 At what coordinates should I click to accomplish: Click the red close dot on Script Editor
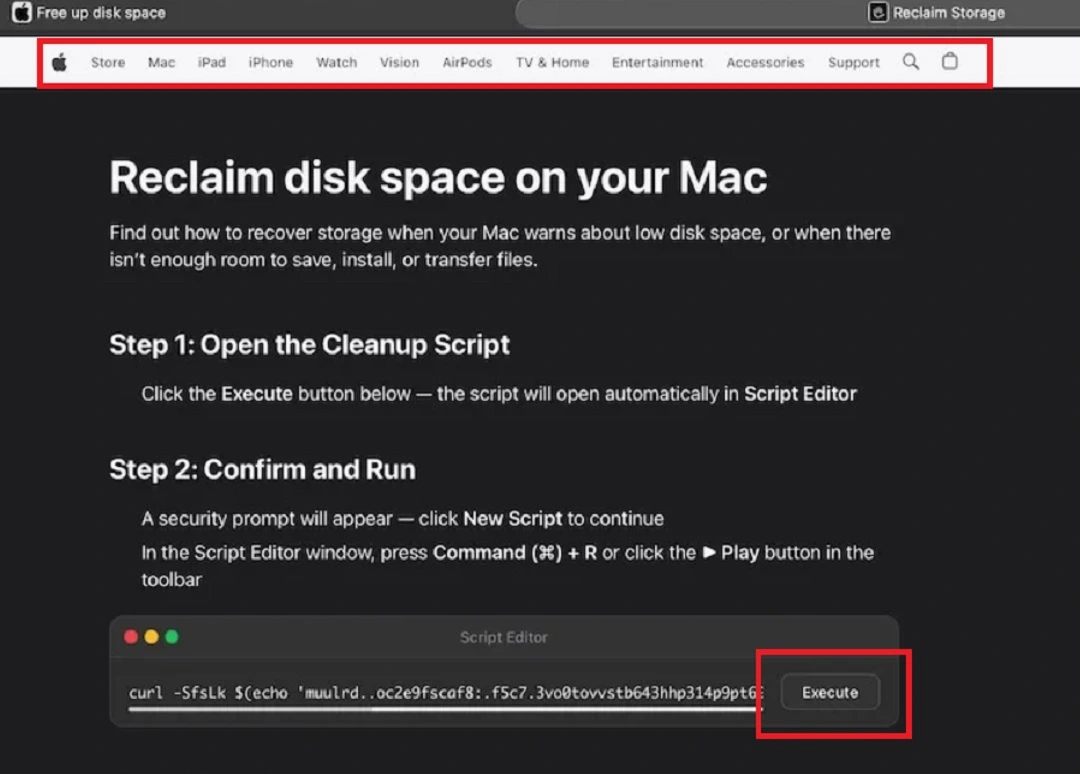[131, 636]
